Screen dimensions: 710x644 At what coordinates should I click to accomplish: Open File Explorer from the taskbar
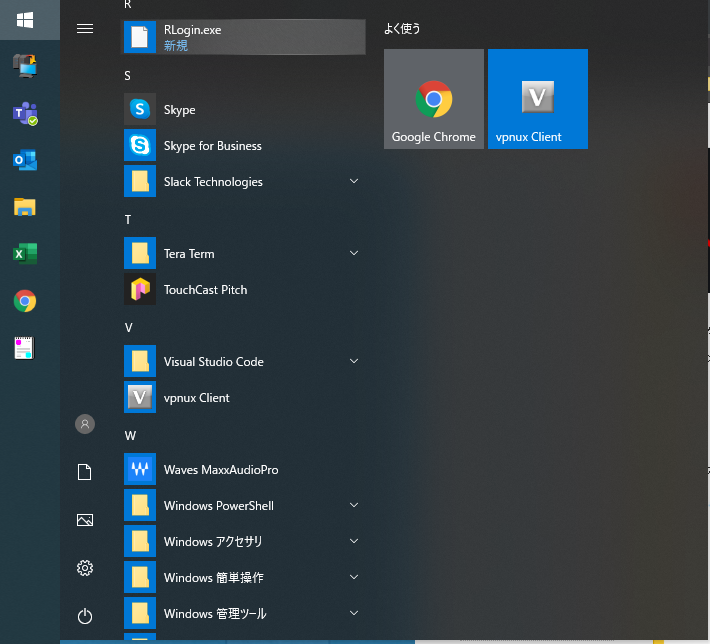(25, 207)
